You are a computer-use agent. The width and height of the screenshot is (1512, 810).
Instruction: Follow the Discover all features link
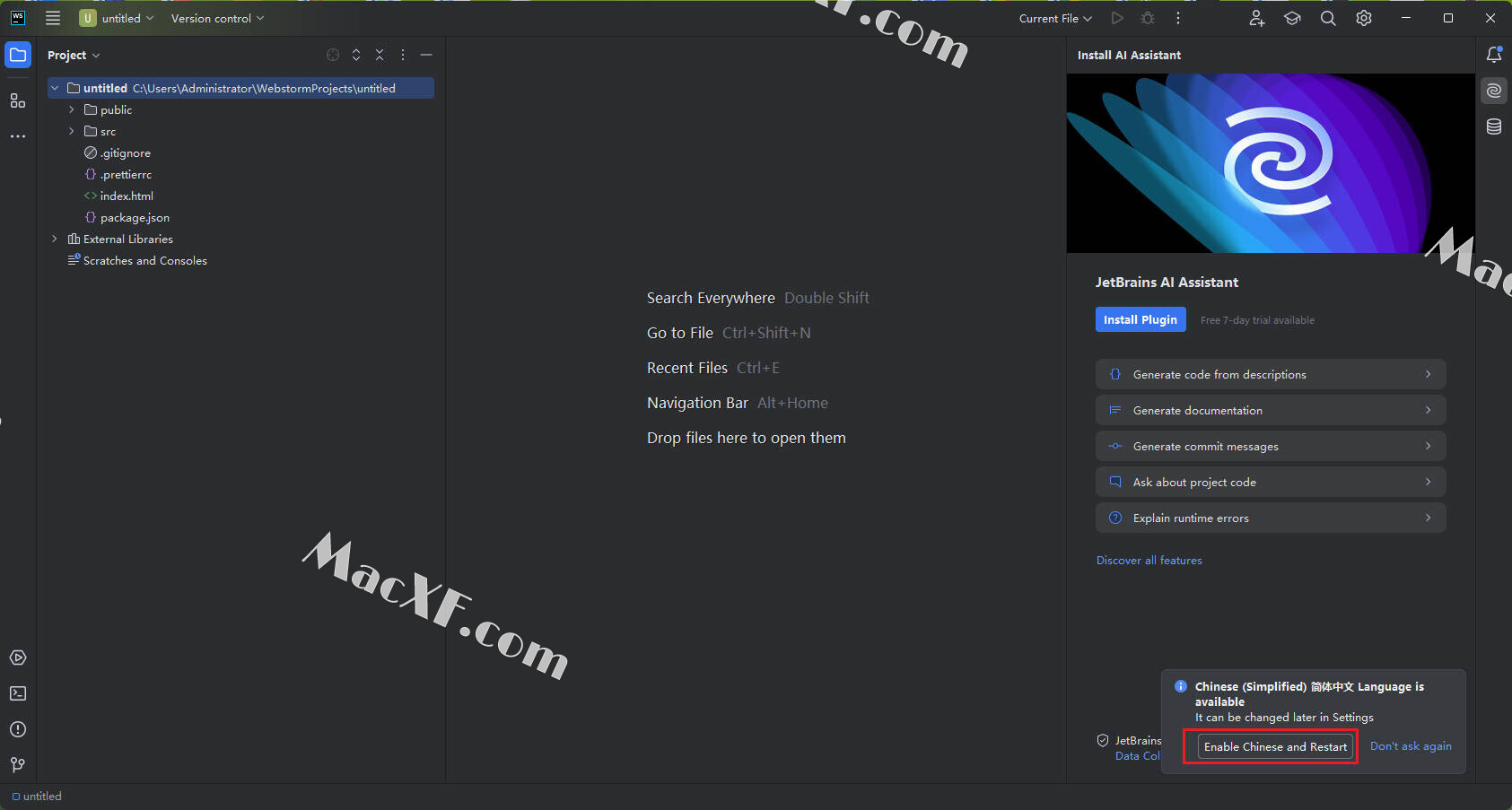coord(1149,560)
